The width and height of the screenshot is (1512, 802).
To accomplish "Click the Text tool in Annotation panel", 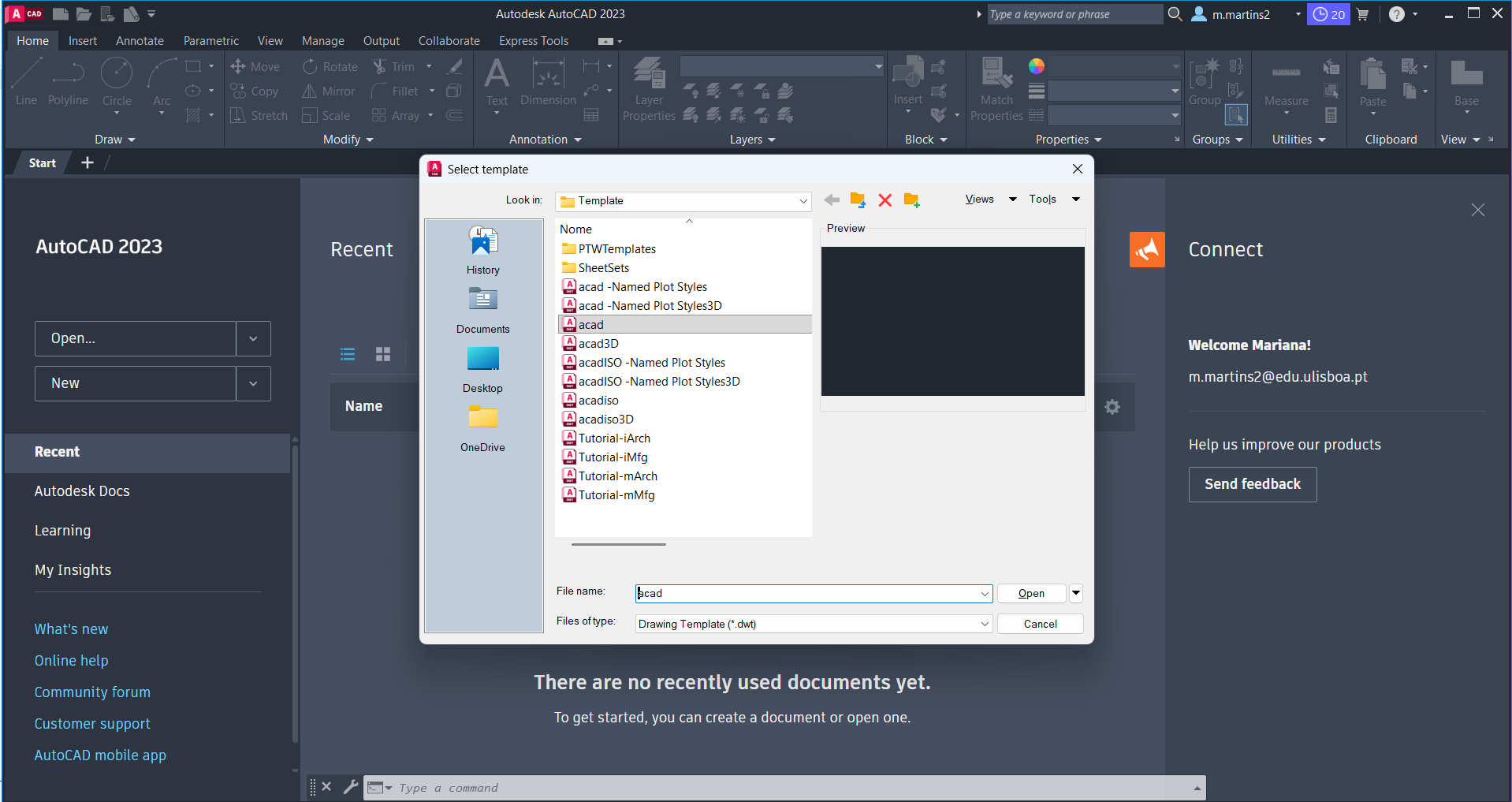I will pos(497,83).
